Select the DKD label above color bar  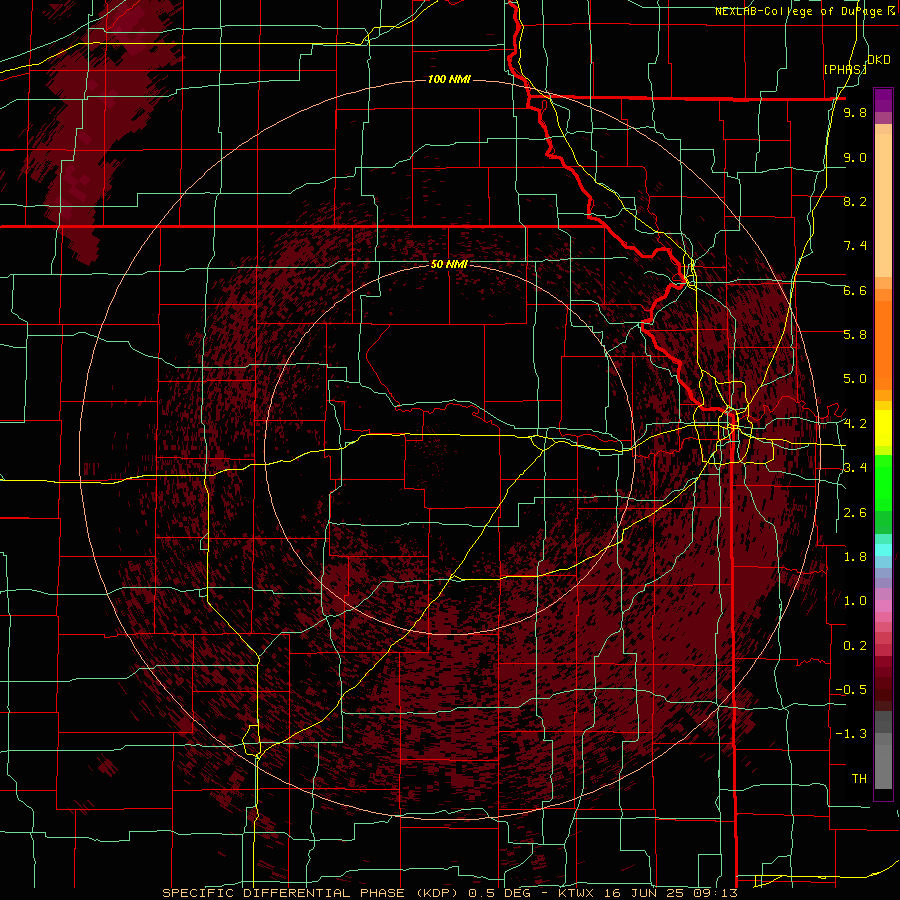[879, 60]
